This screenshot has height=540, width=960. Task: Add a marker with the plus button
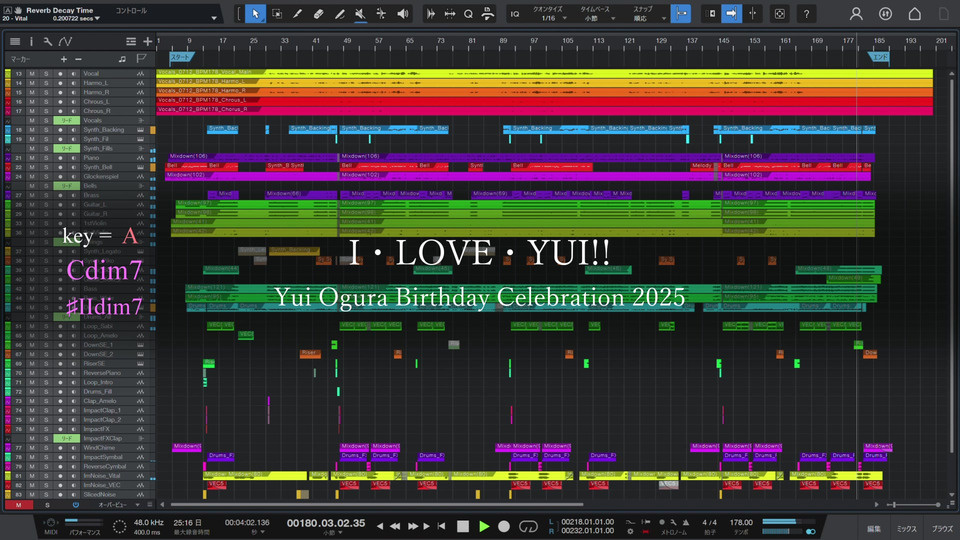(x=64, y=59)
